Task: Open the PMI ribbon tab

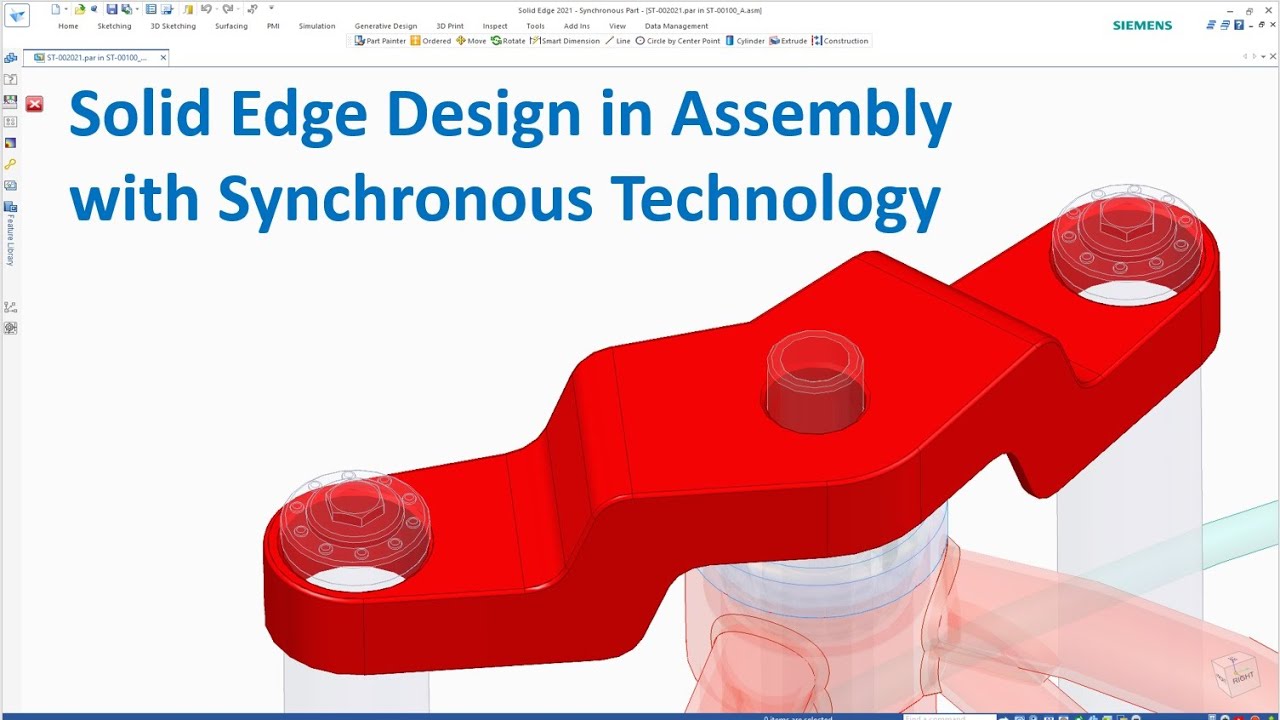Action: [273, 26]
